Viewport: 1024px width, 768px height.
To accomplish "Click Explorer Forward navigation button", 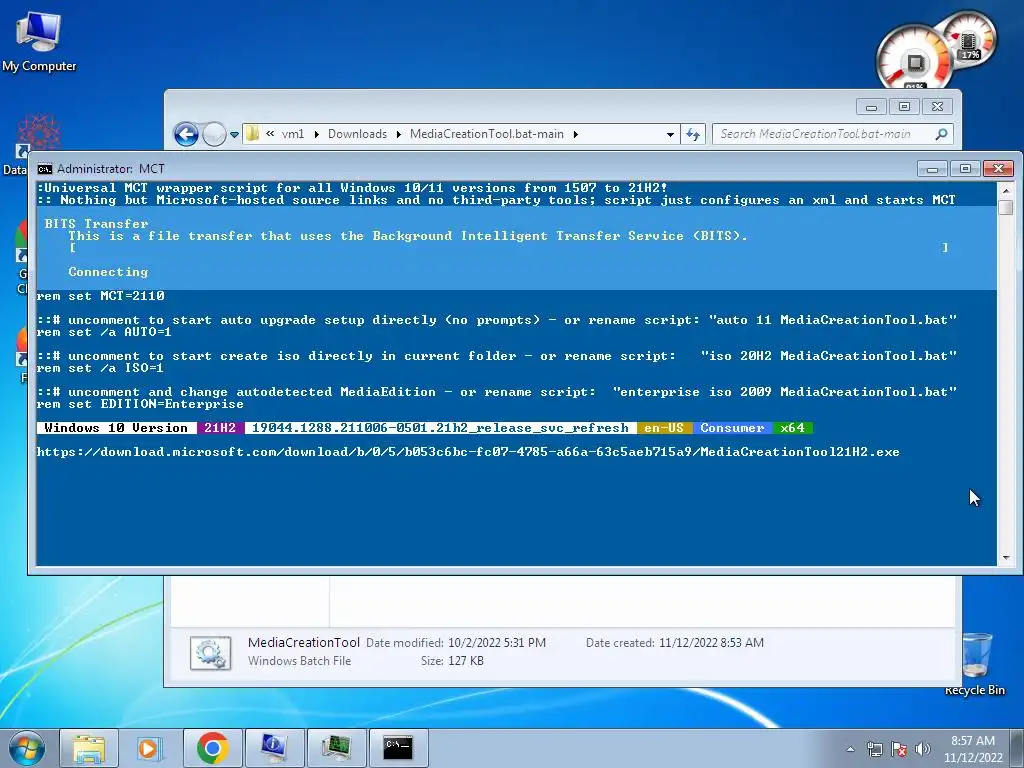I will point(214,135).
